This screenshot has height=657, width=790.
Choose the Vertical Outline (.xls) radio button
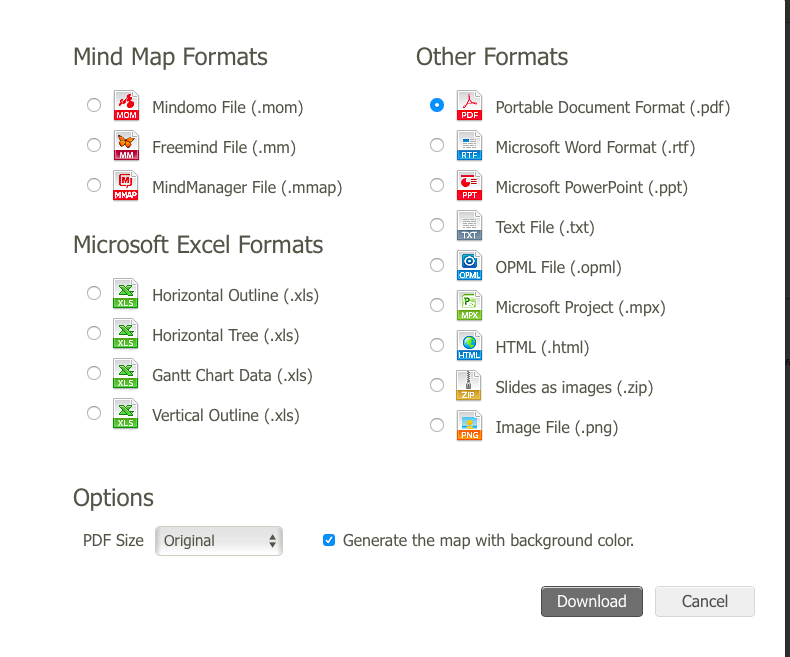(x=94, y=413)
